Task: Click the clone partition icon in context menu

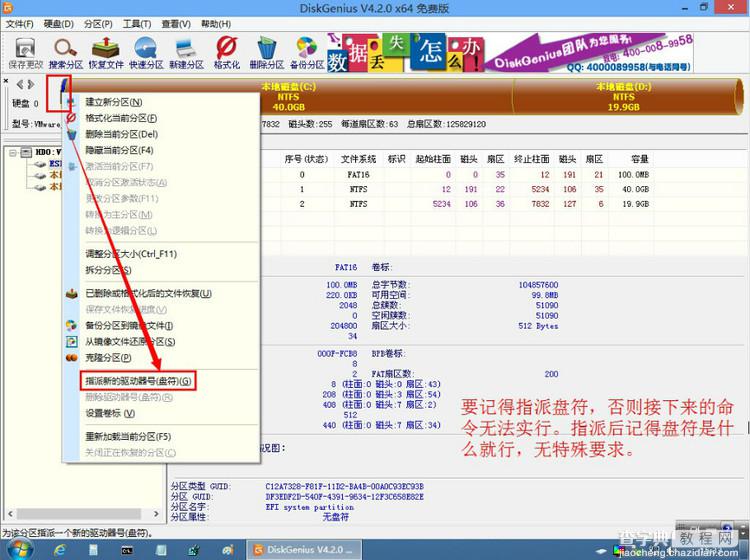Action: coord(71,358)
